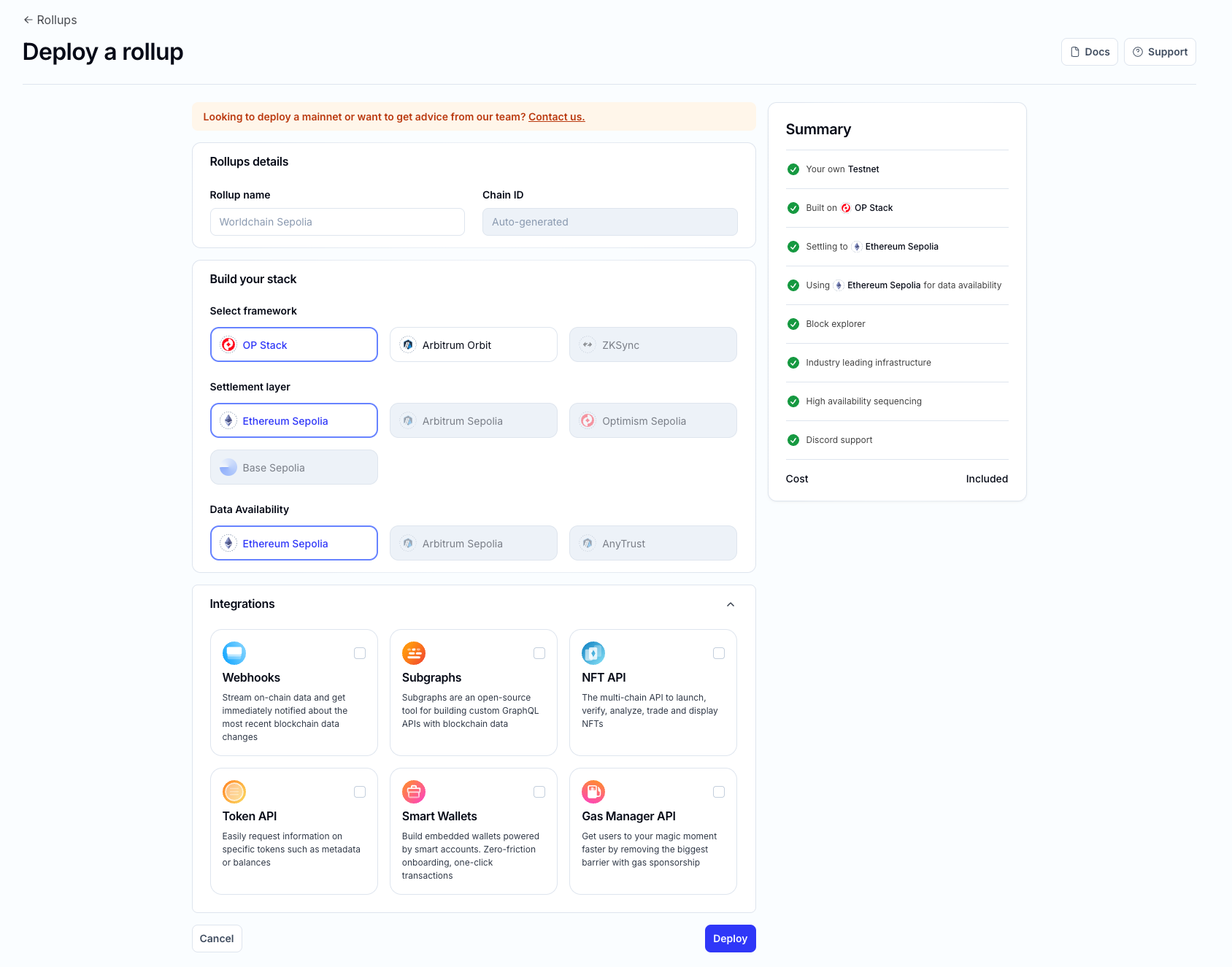Click Ethereum icon in Settlement layer option
Viewport: 1232px width, 967px height.
tap(228, 420)
